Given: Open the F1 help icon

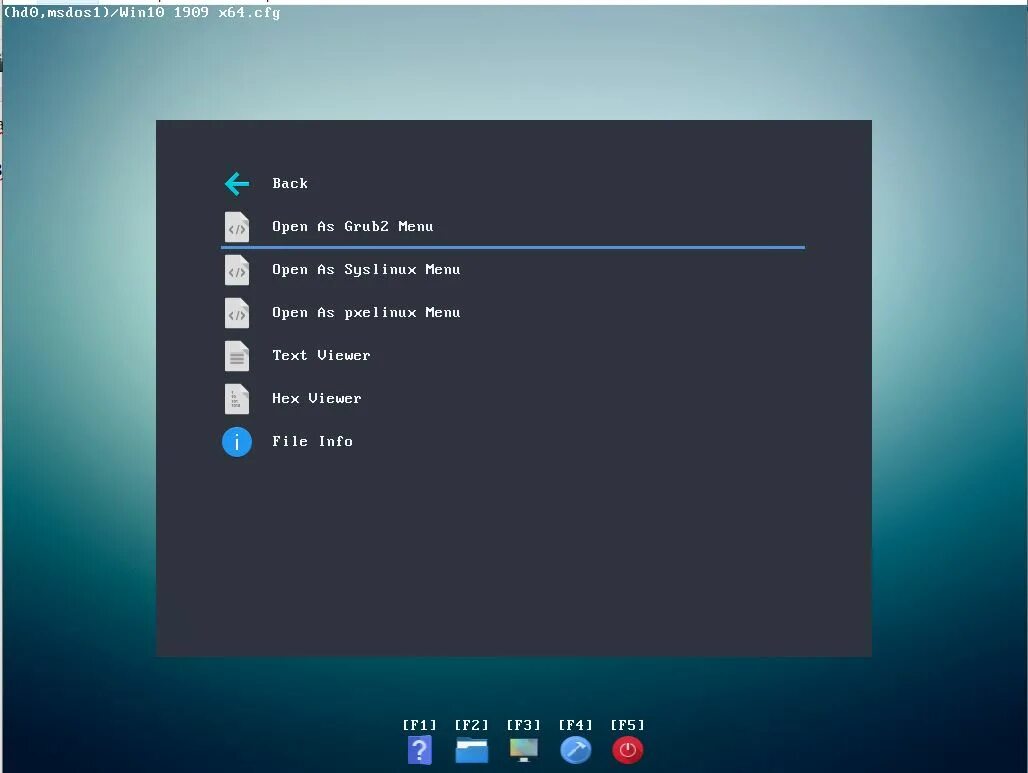Looking at the screenshot, I should click(x=419, y=750).
